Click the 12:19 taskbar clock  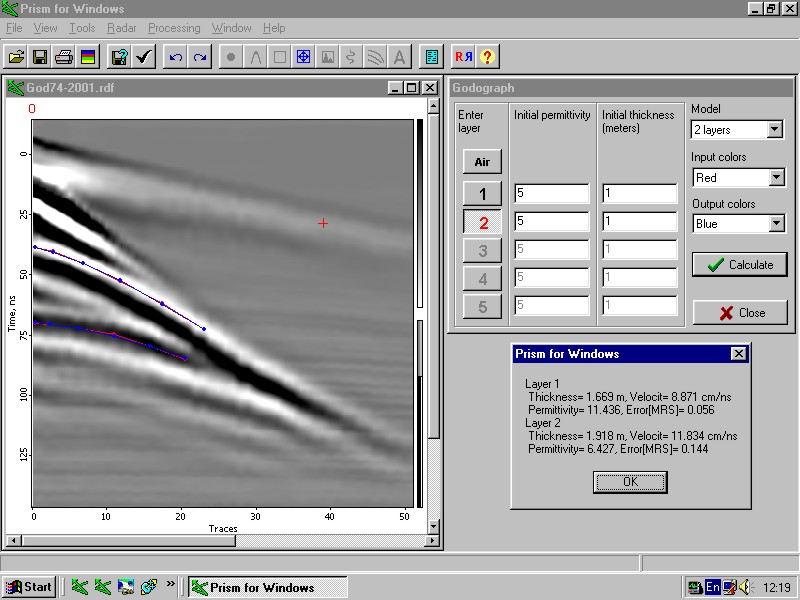point(776,588)
